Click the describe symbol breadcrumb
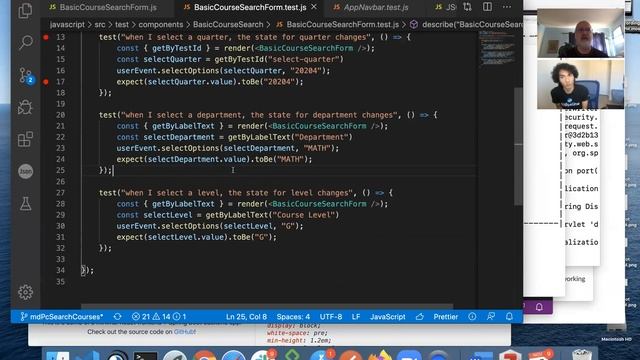The height and width of the screenshot is (360, 640). click(466, 24)
